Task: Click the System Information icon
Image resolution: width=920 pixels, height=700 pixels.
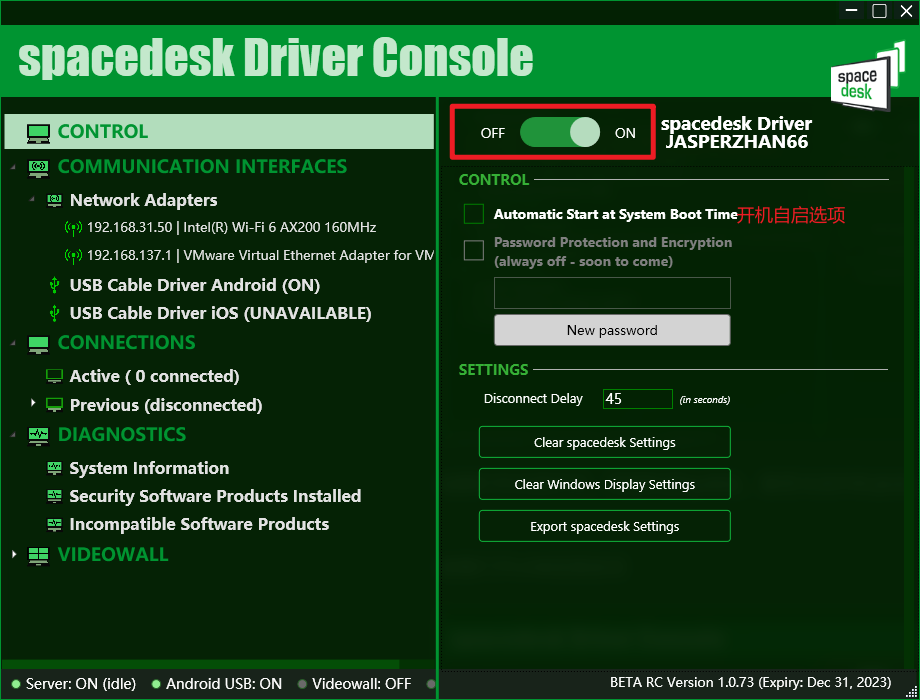Action: pyautogui.click(x=55, y=468)
